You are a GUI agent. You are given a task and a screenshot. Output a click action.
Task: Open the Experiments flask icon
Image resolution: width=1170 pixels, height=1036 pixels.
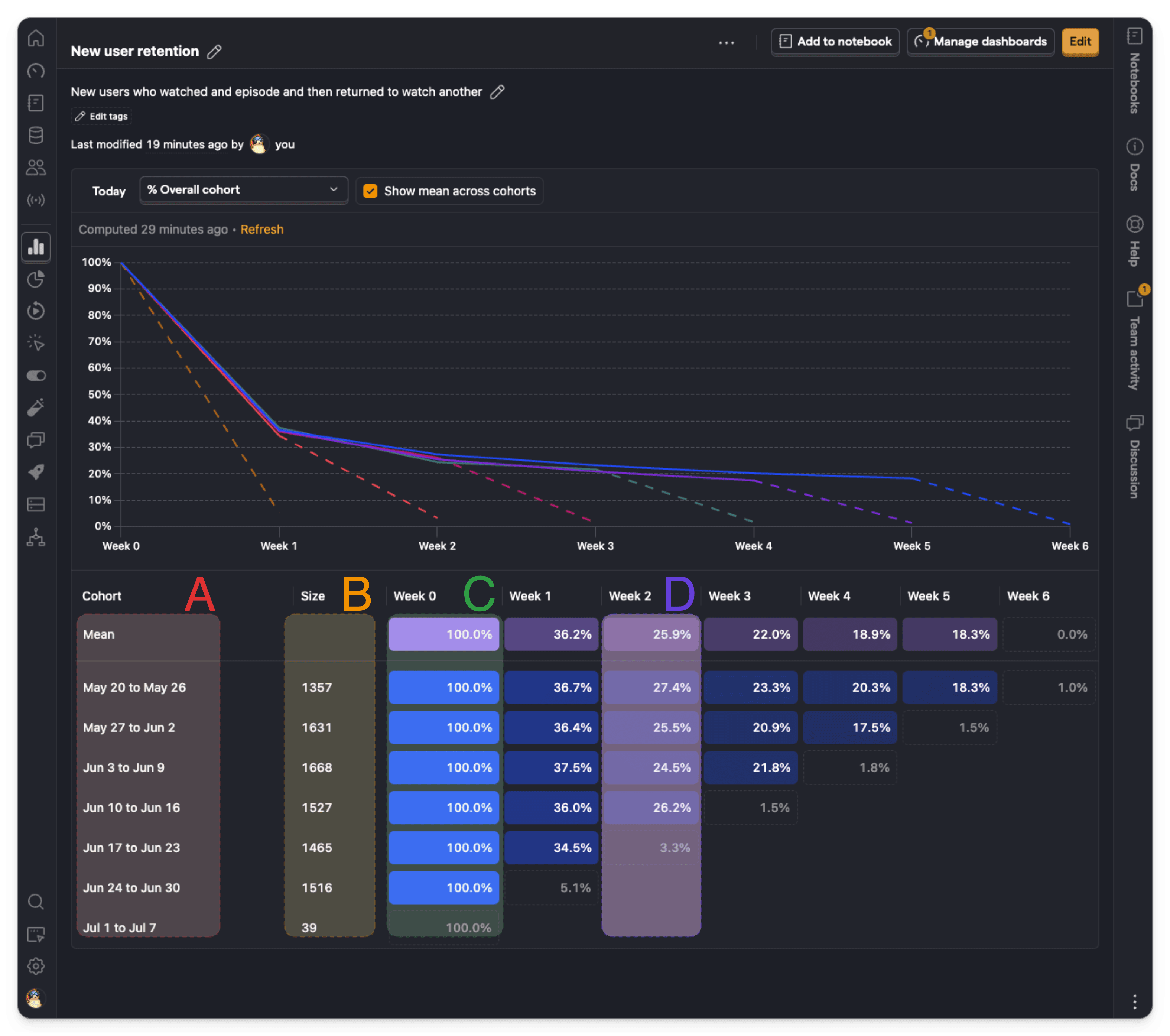(36, 407)
